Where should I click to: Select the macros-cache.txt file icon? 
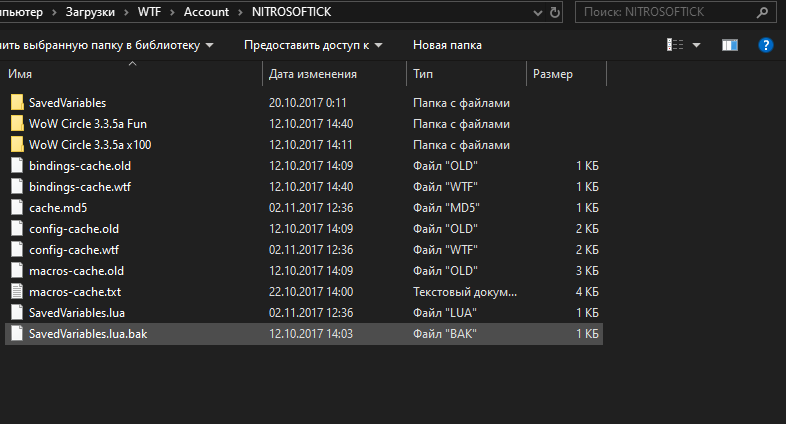point(16,291)
